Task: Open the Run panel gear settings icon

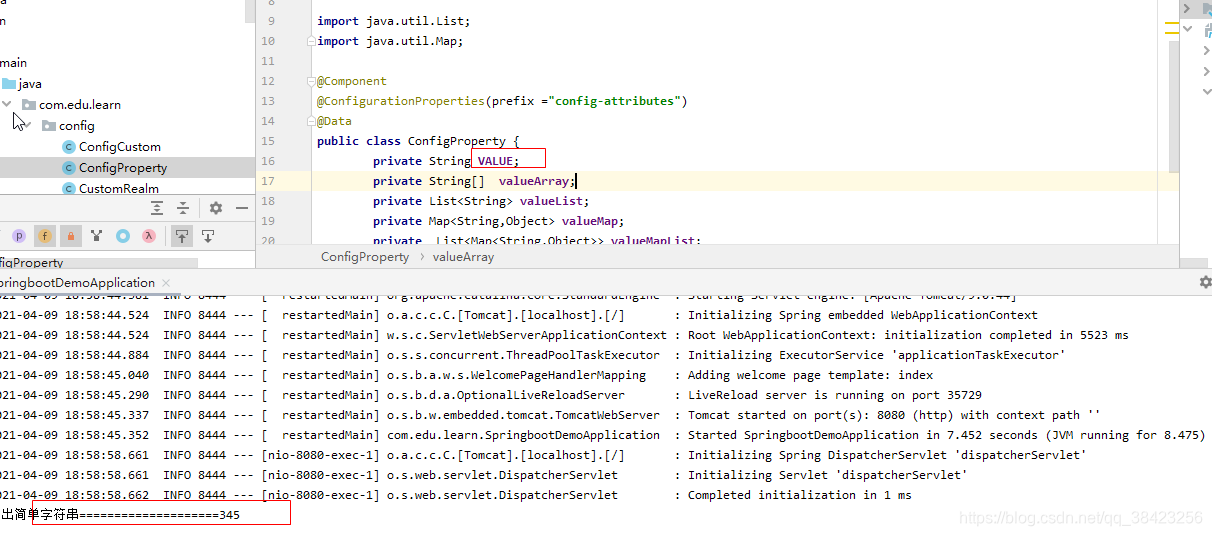Action: pyautogui.click(x=1205, y=283)
